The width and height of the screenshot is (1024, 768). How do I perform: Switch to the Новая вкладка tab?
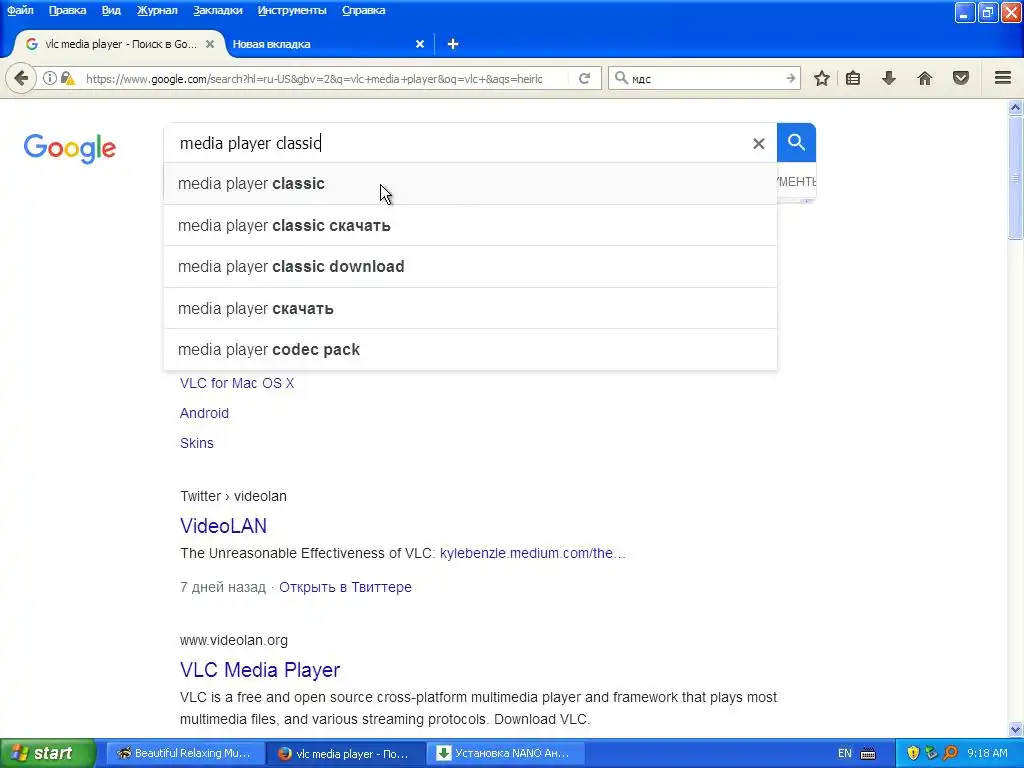327,44
